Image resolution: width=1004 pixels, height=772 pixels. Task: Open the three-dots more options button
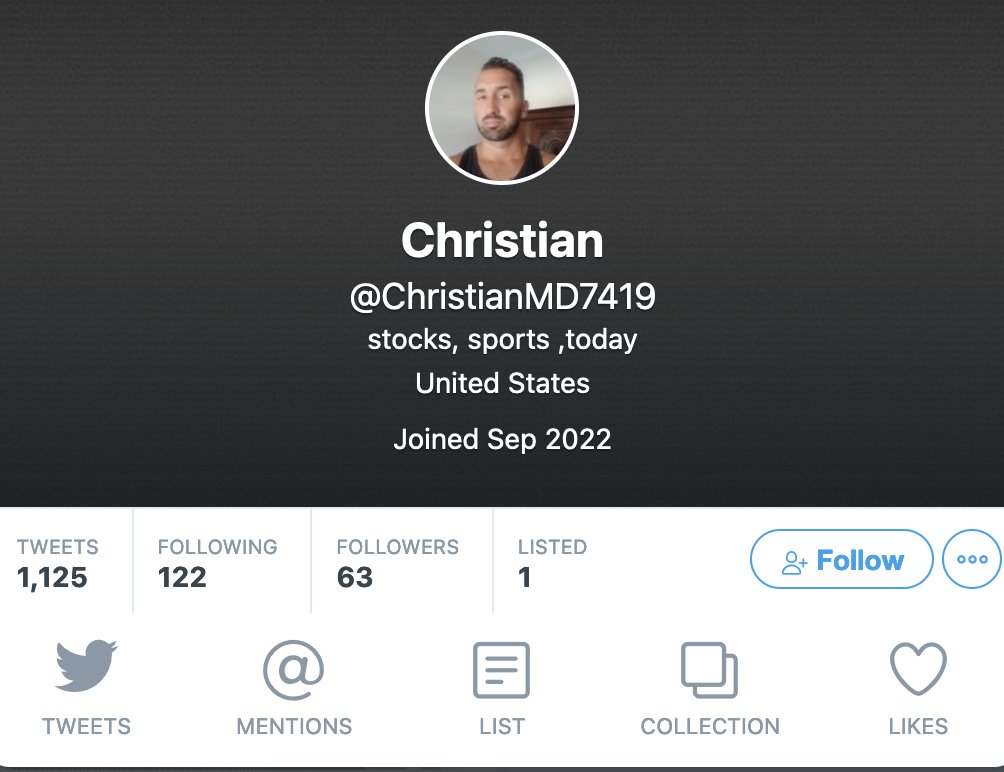pyautogui.click(x=972, y=559)
